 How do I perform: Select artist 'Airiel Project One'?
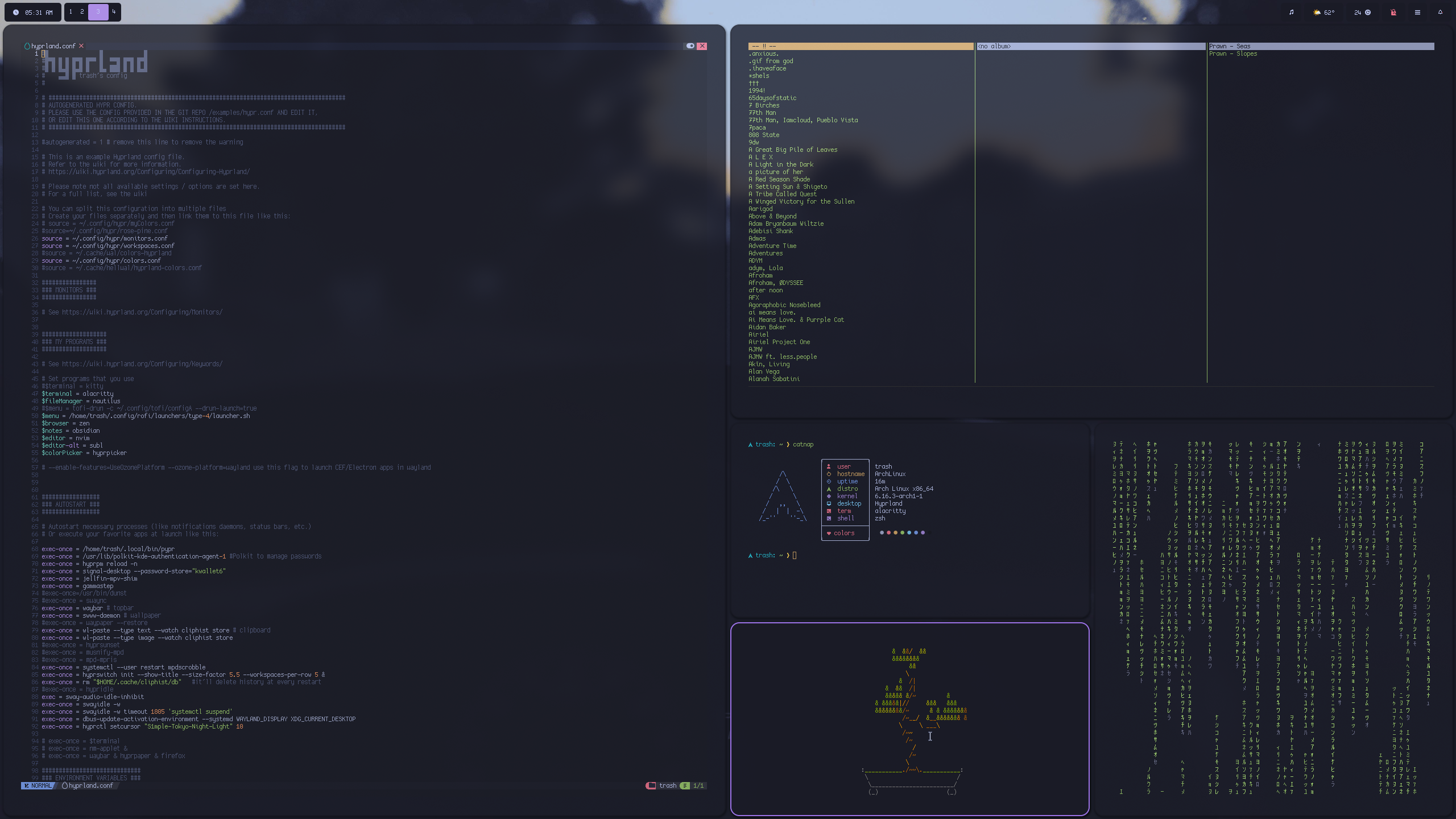[x=779, y=342]
